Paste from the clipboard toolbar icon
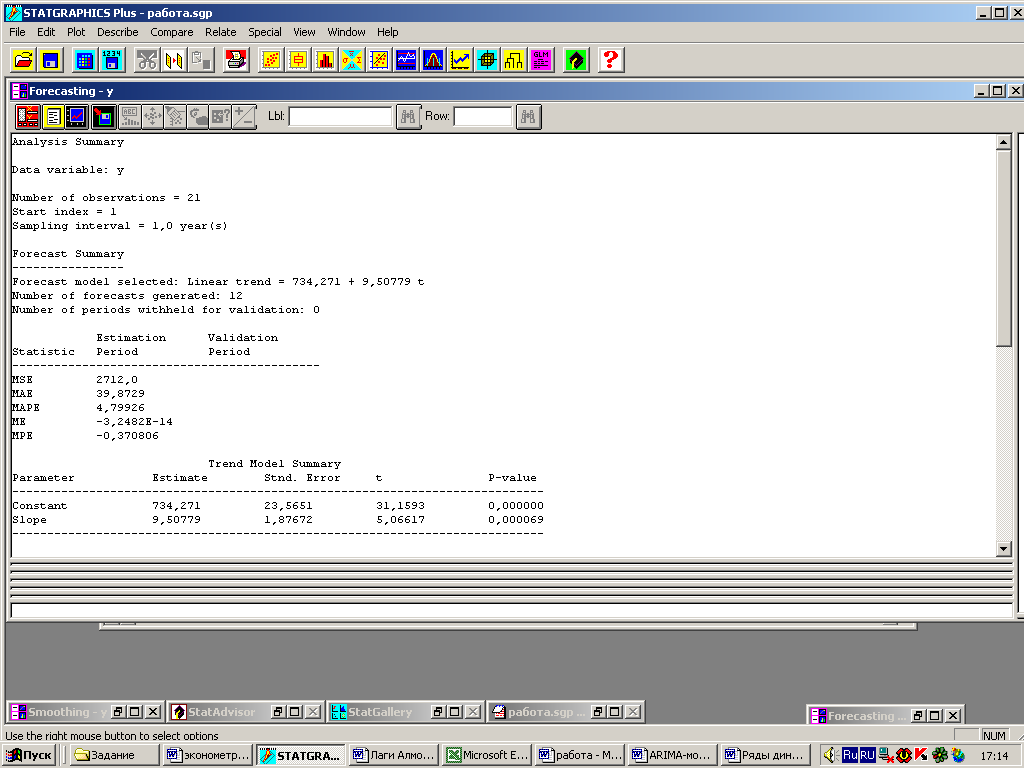The width and height of the screenshot is (1024, 768). (201, 60)
